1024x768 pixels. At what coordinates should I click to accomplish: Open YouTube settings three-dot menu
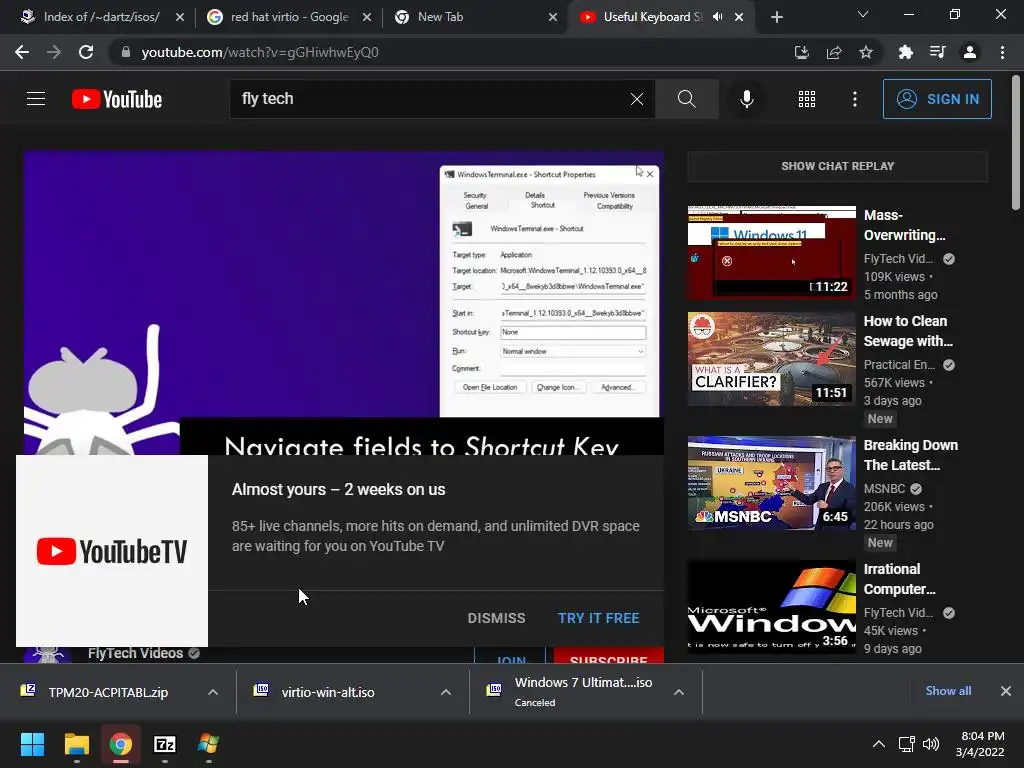tap(855, 99)
